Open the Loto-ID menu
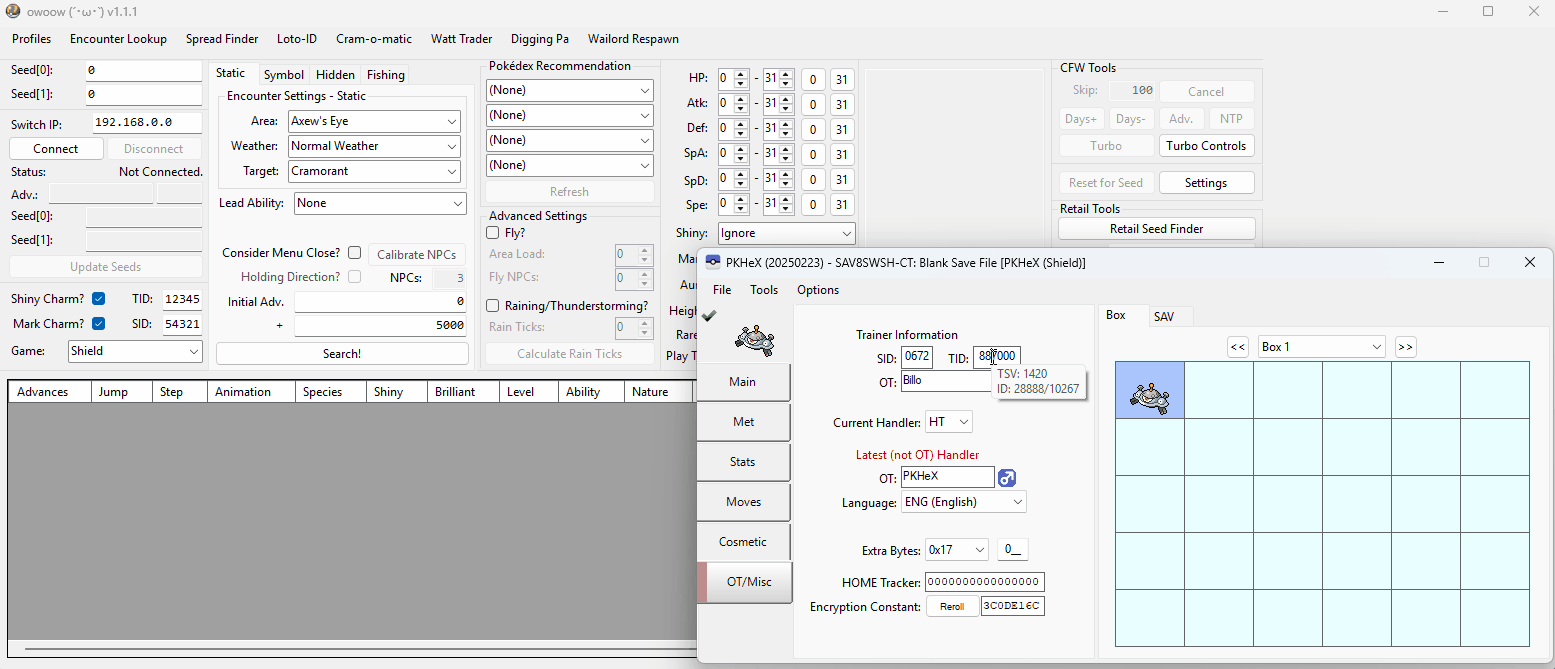The width and height of the screenshot is (1555, 669). 297,39
